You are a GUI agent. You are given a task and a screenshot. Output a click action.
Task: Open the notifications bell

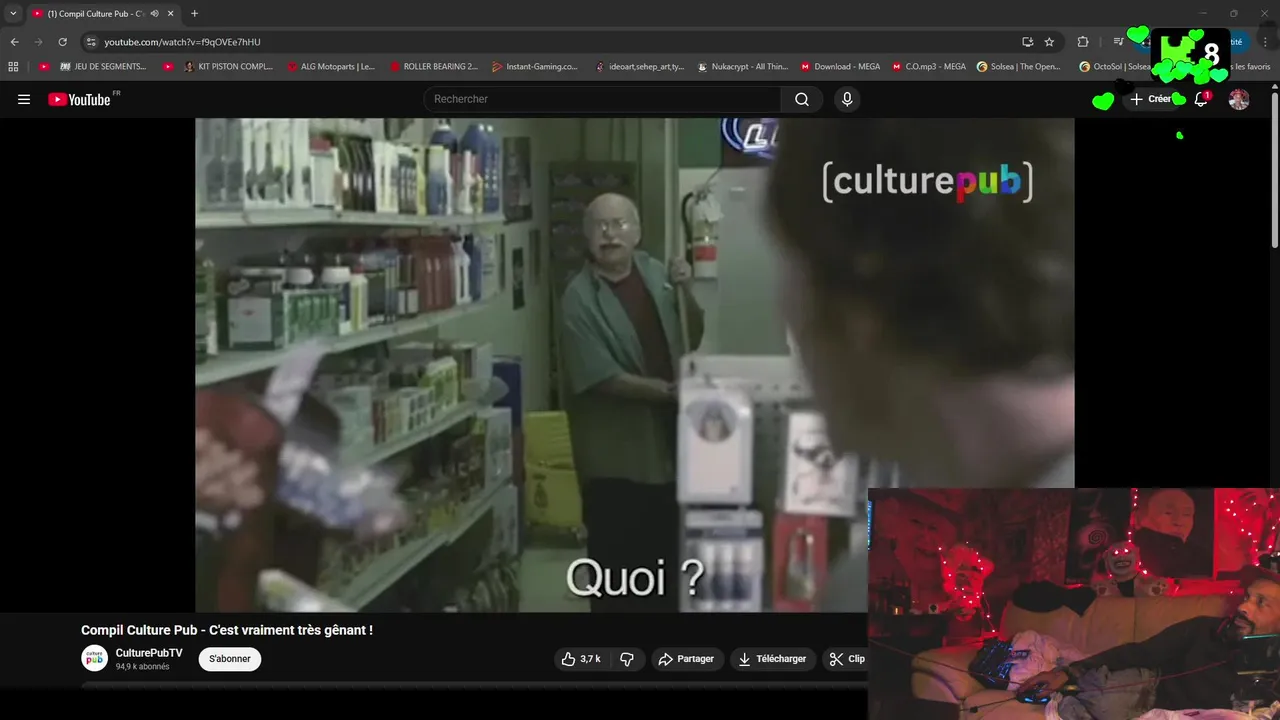[x=1201, y=99]
